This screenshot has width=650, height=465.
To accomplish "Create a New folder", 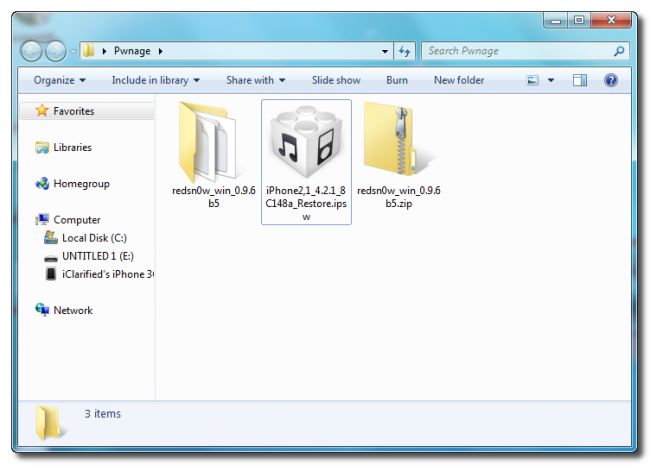I will (459, 80).
